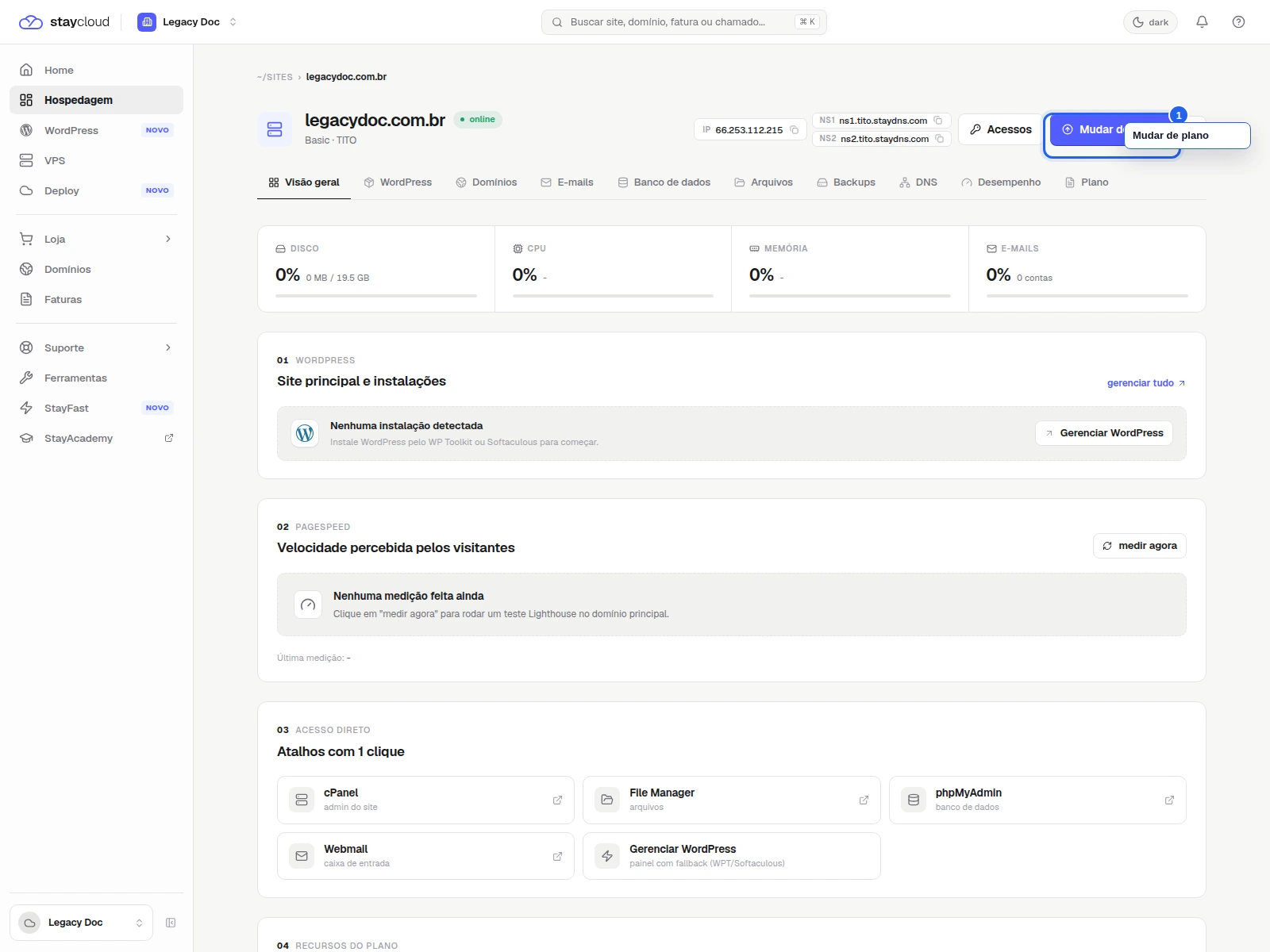Open the phpMyAdmin shortcut
The width and height of the screenshot is (1270, 952).
click(1037, 800)
